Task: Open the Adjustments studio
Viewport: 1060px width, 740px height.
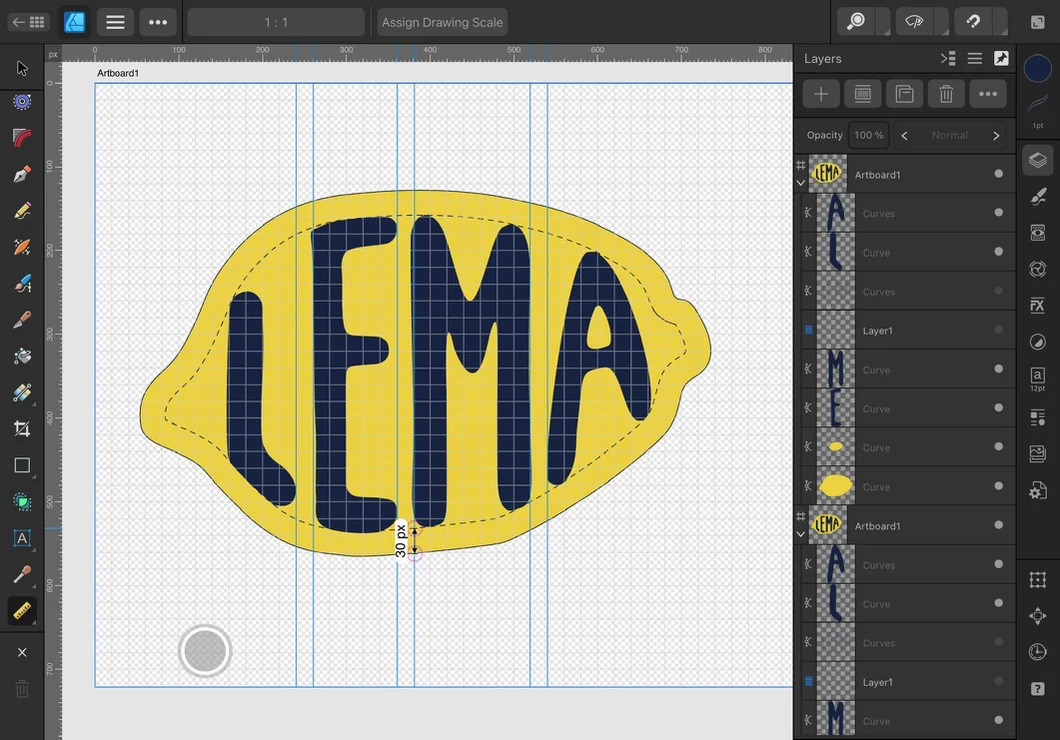Action: coord(1038,342)
